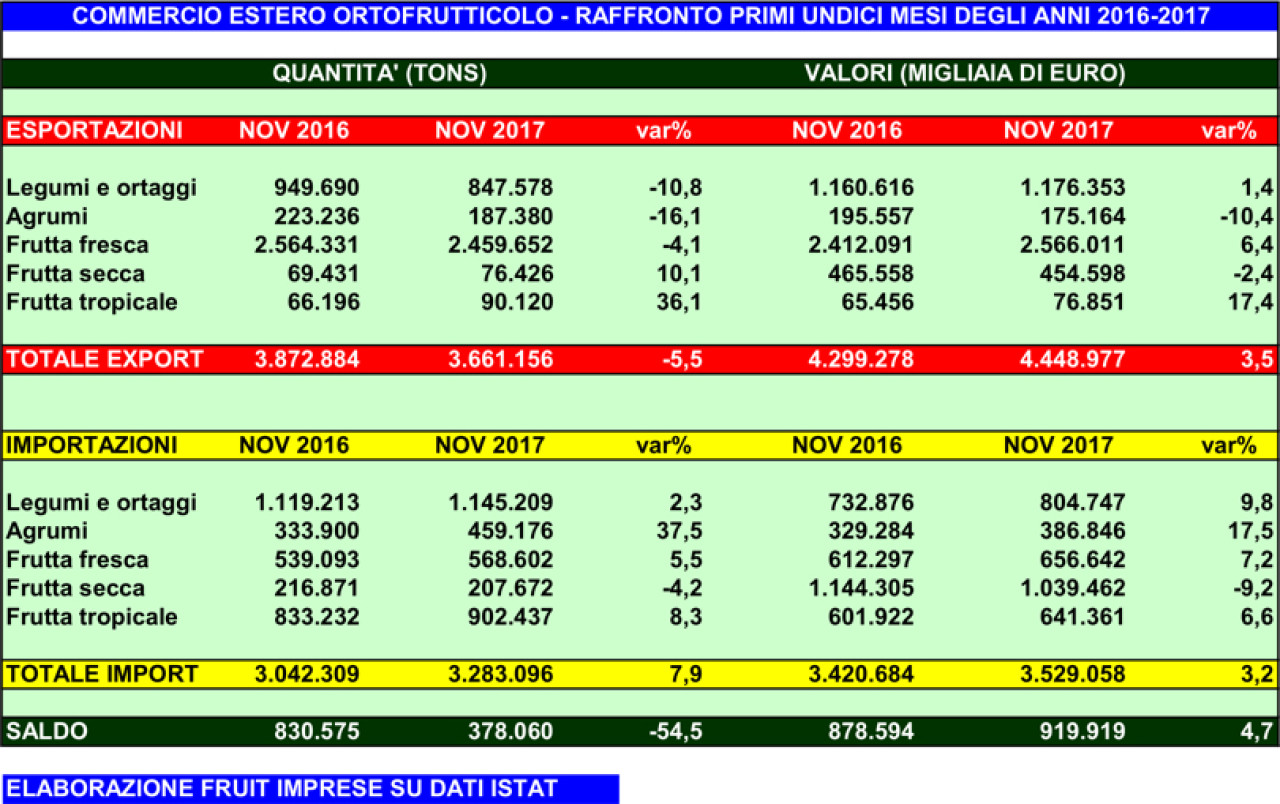Click the table title about Commercio Estero Ortofrutticolo

641,16
